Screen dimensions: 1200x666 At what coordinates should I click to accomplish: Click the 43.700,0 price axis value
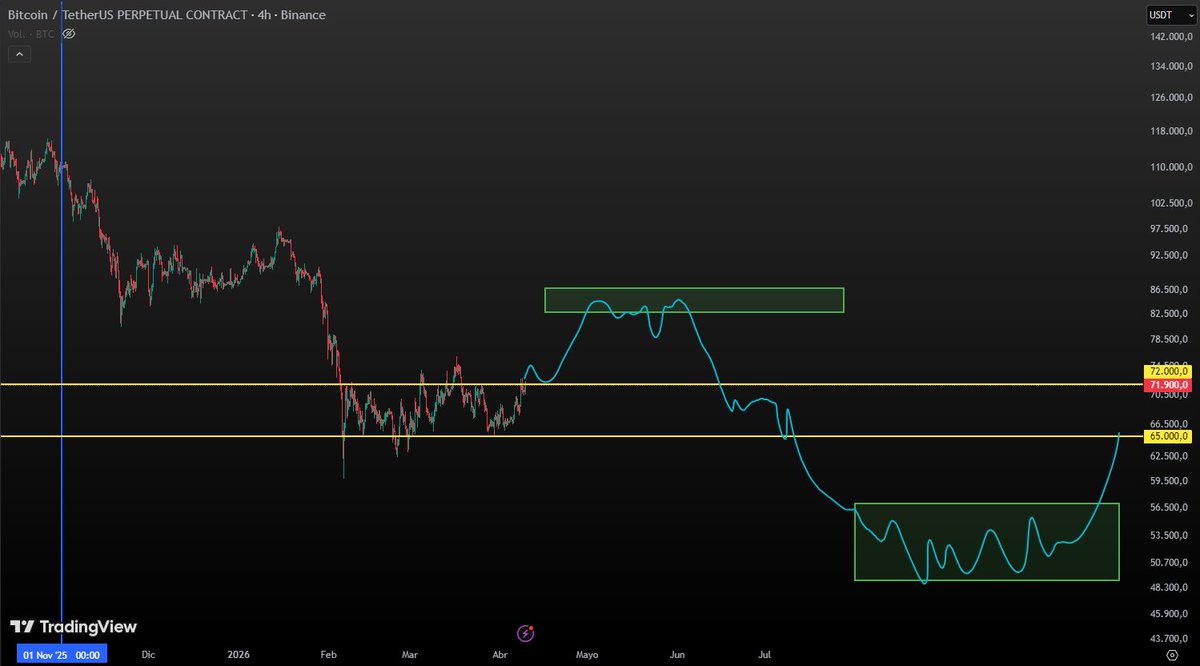1171,638
